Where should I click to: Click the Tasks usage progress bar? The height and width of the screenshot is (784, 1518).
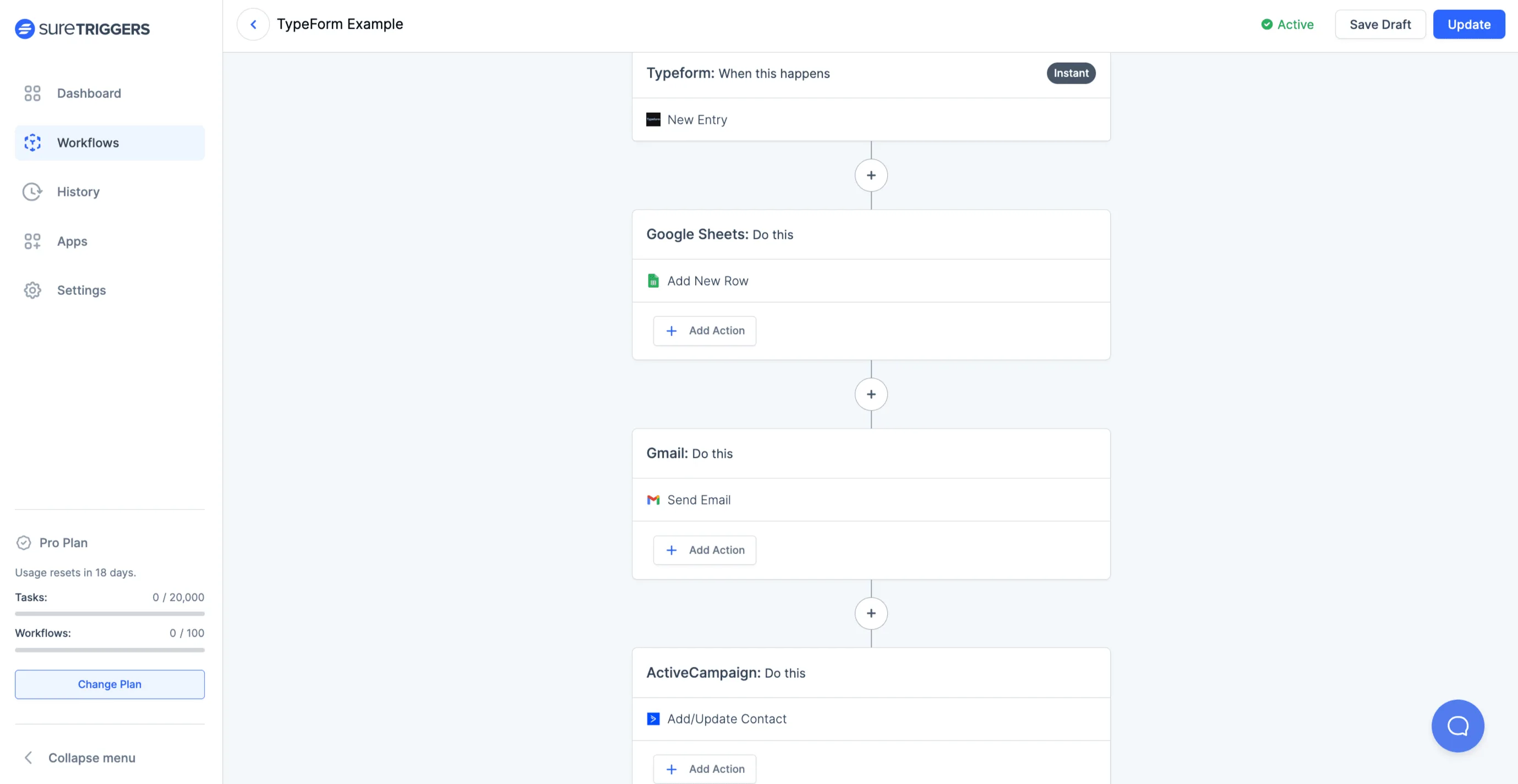(x=110, y=614)
